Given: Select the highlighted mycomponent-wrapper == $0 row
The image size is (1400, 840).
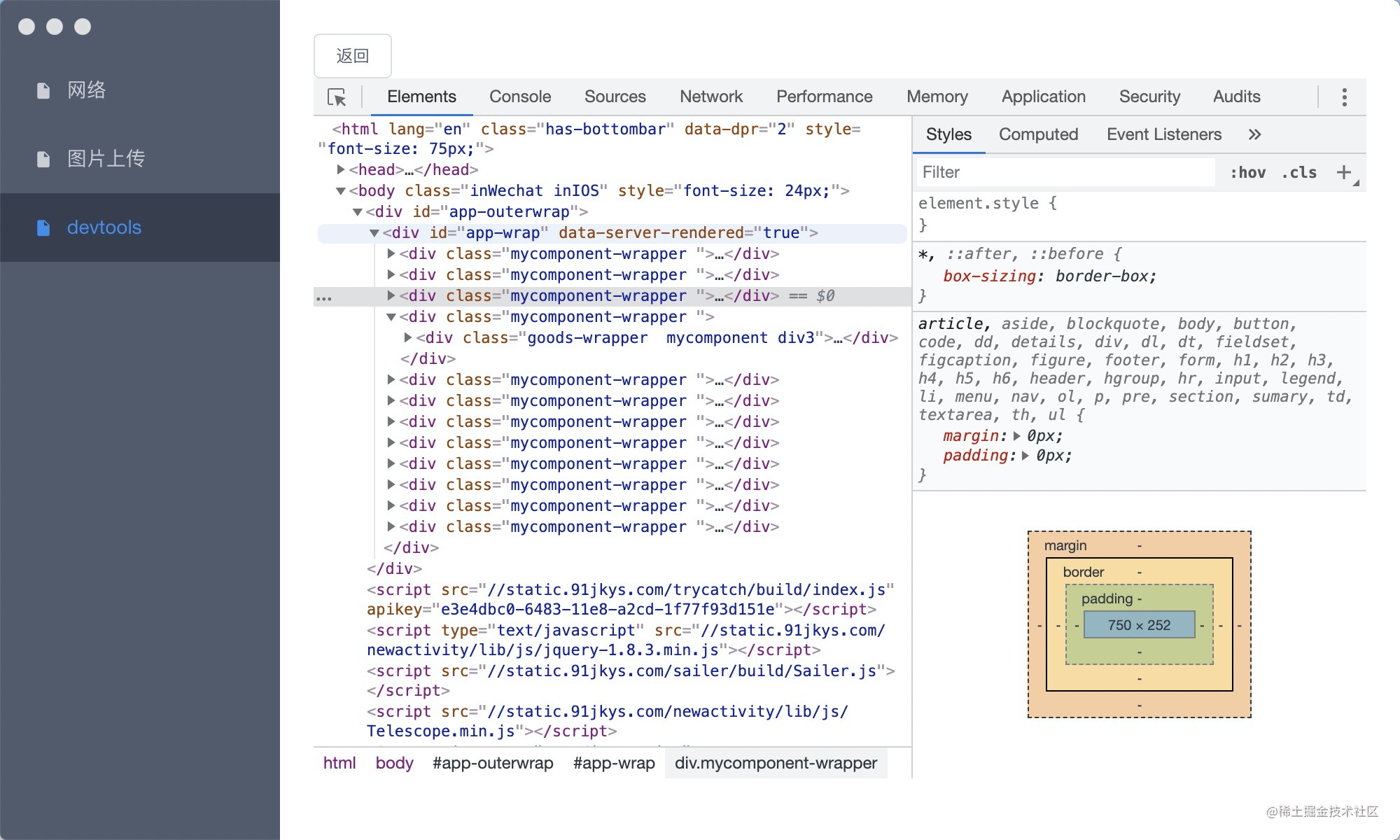Looking at the screenshot, I should (612, 296).
